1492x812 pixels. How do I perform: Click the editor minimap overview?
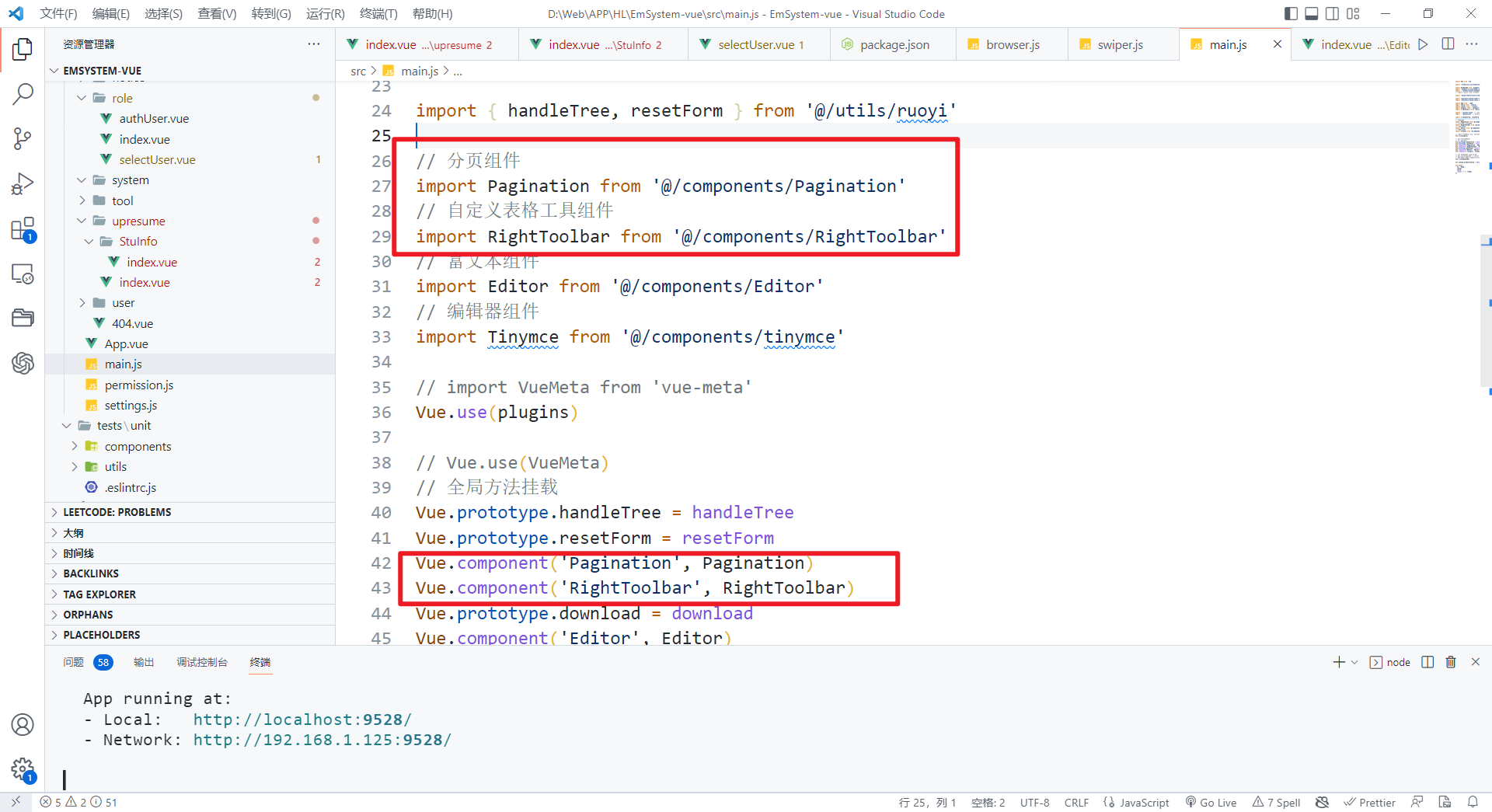point(1467,126)
